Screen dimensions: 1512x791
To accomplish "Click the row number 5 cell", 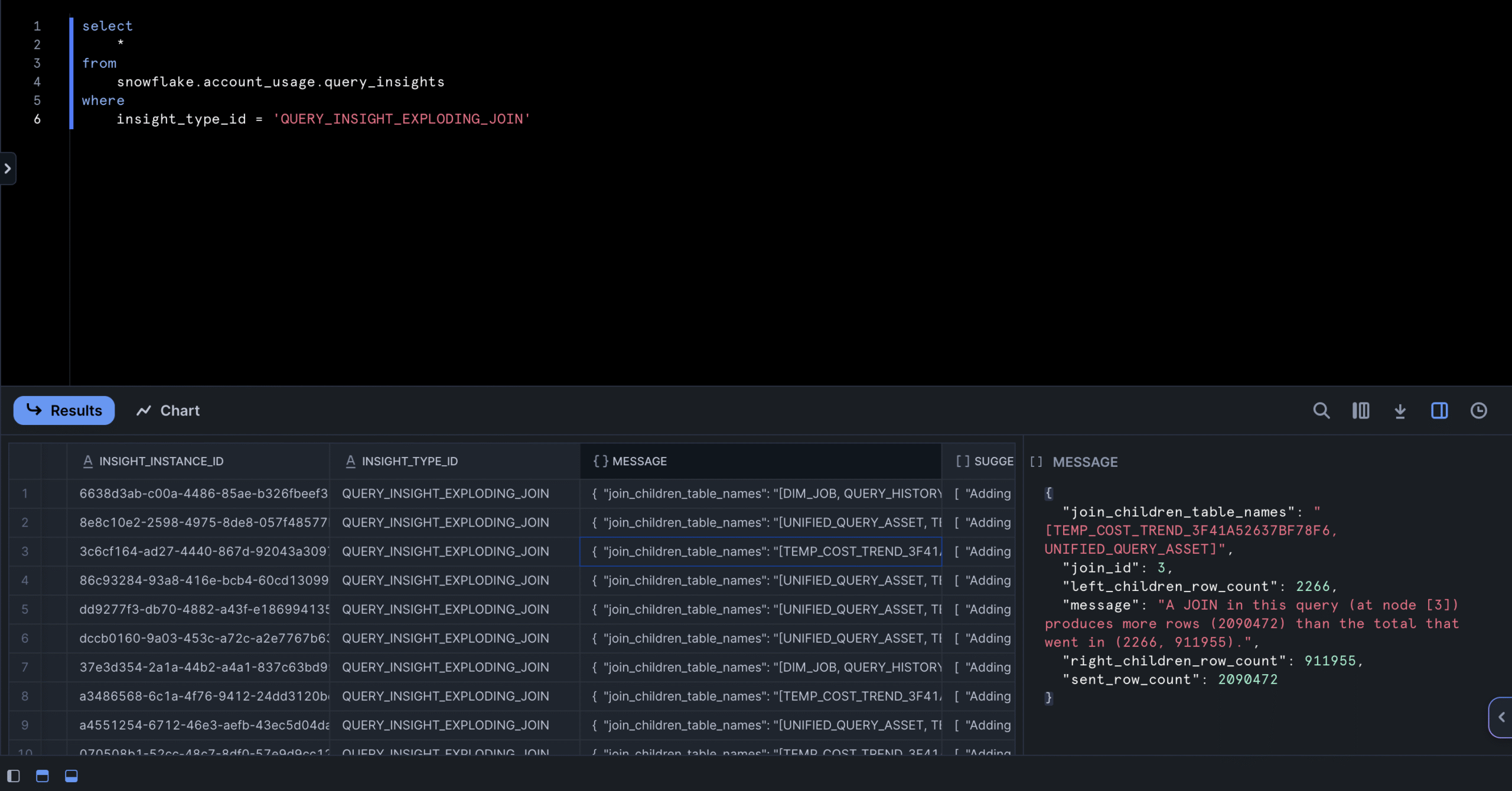I will (x=25, y=609).
